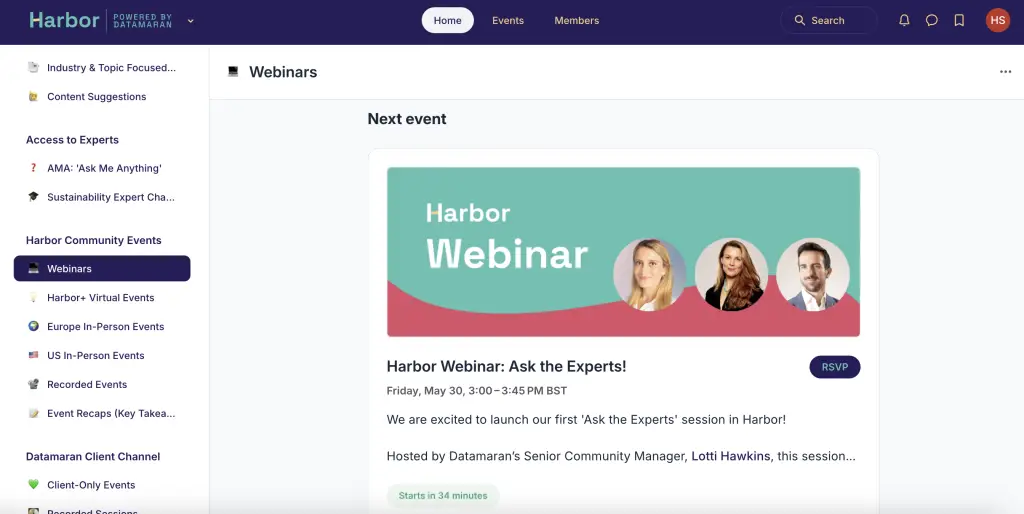Click the red question mark AMA icon
Image resolution: width=1024 pixels, height=514 pixels.
tap(33, 168)
